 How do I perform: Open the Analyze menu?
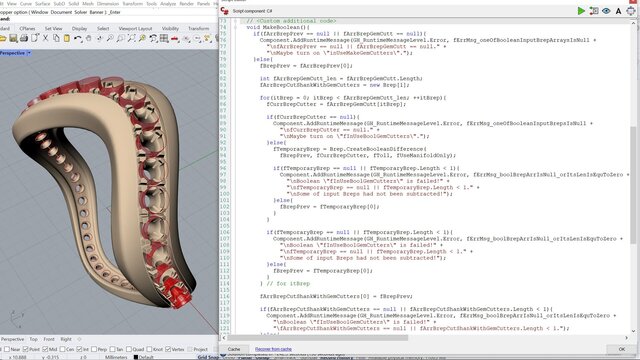click(168, 4)
